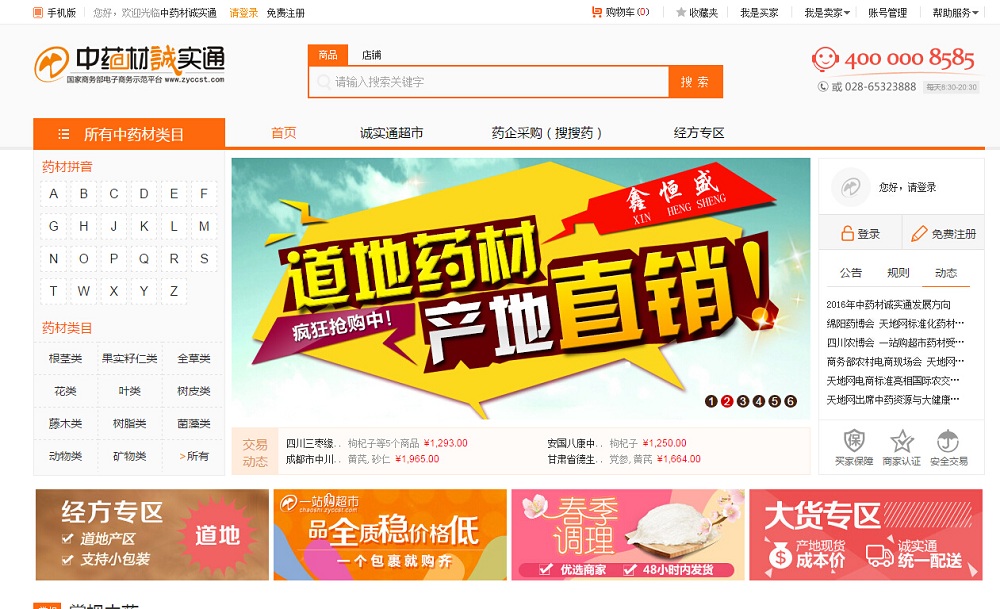Image resolution: width=1000 pixels, height=609 pixels.
Task: Click the orange lock 登录 icon
Action: (847, 233)
